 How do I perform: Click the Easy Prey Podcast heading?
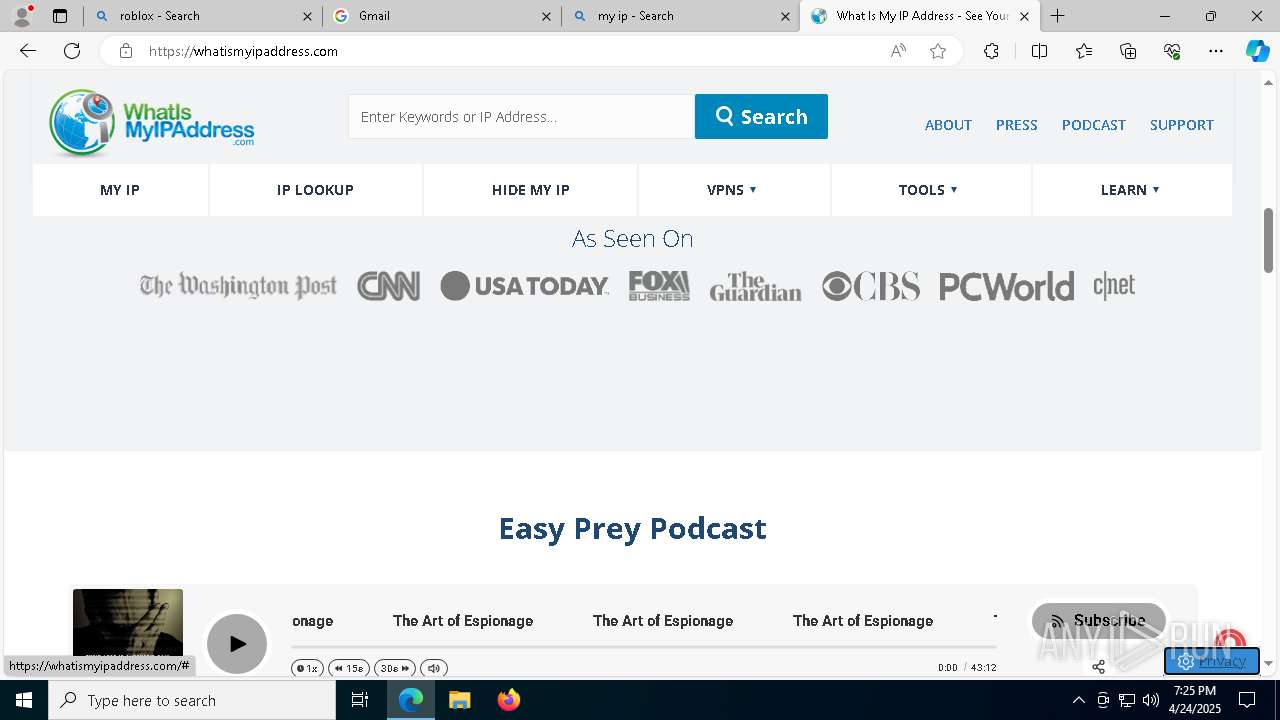click(x=633, y=528)
